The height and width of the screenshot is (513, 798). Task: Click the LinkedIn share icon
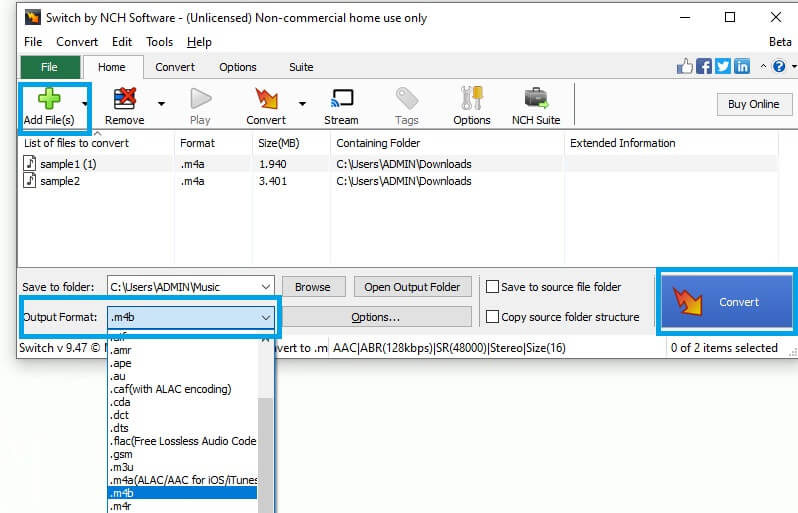(742, 66)
